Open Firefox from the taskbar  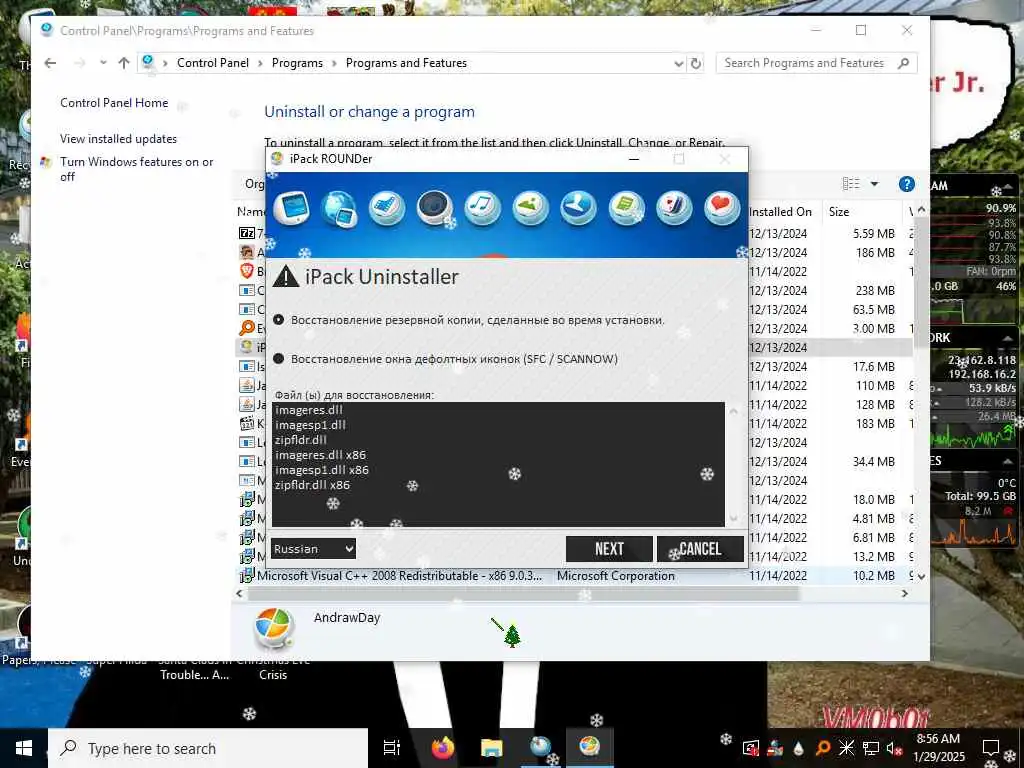click(x=443, y=748)
